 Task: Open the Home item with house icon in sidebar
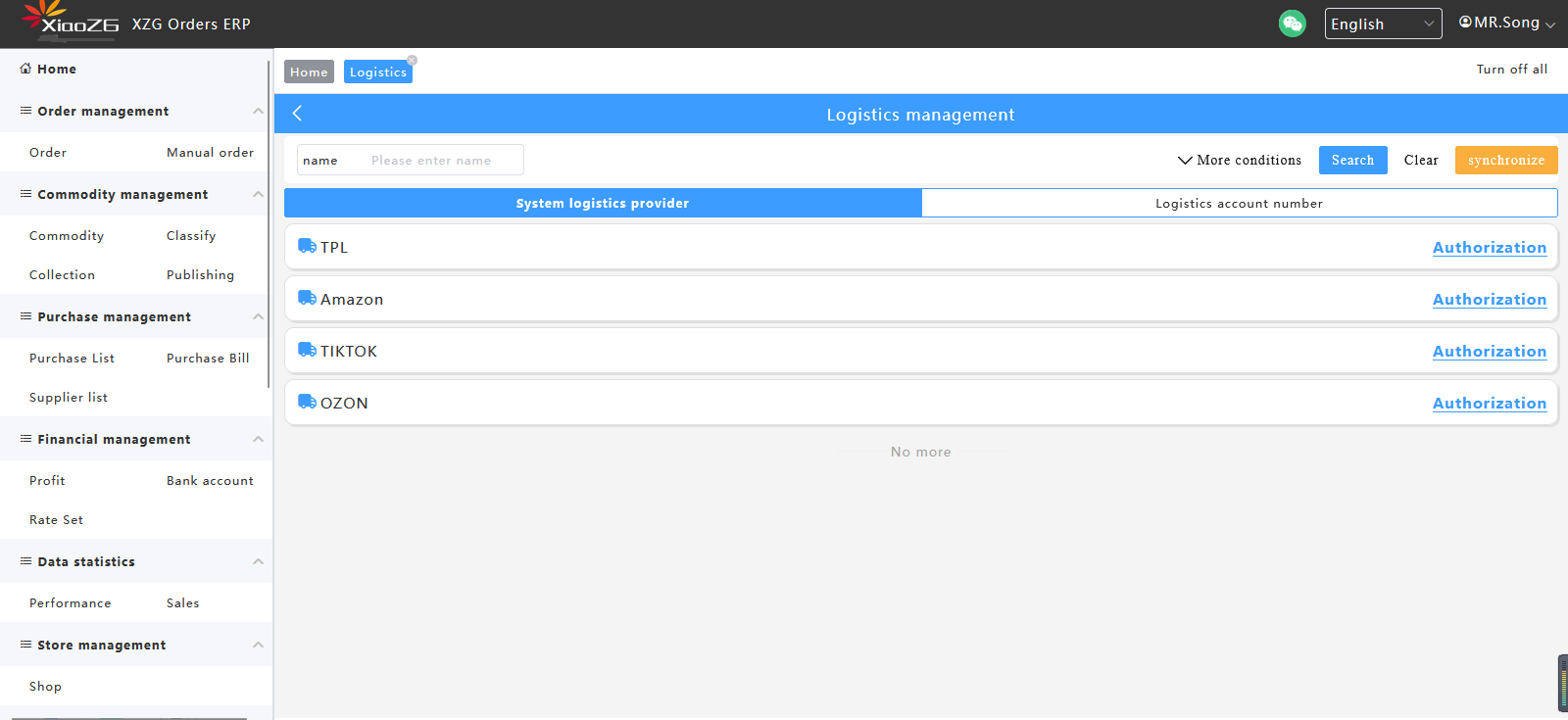(48, 69)
